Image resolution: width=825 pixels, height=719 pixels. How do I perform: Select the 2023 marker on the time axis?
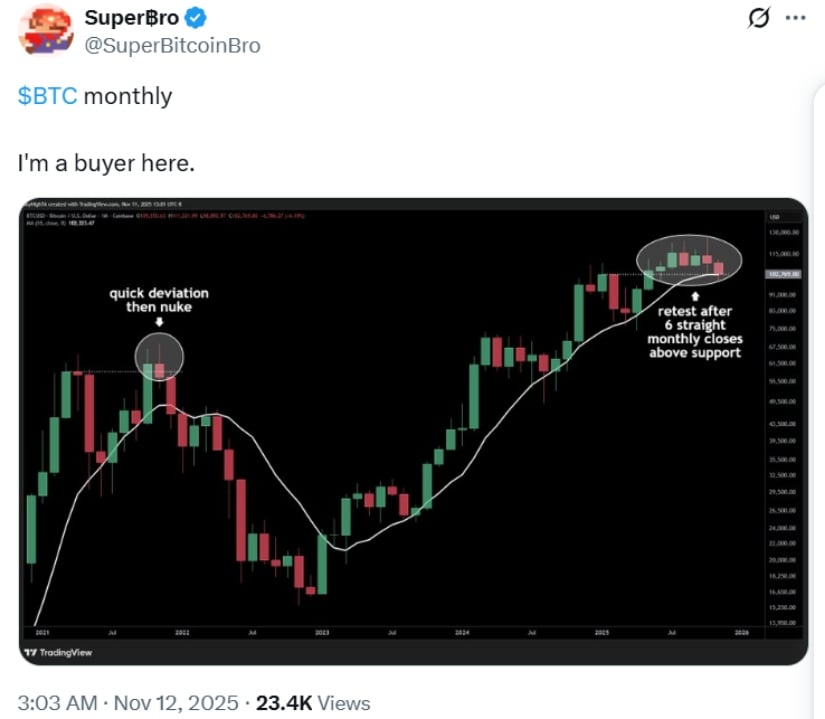[x=322, y=633]
